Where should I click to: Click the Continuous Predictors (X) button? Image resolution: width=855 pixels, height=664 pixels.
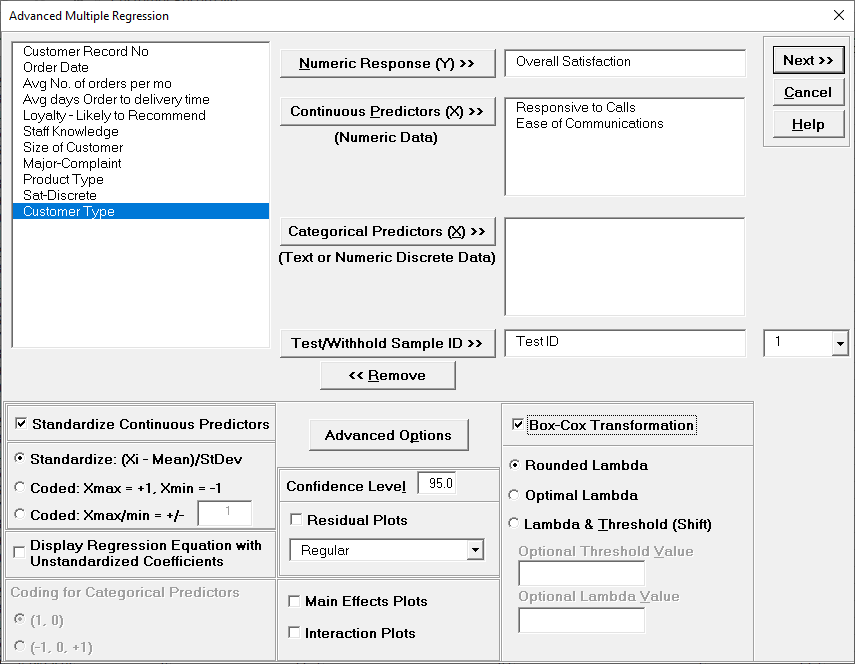click(x=387, y=112)
